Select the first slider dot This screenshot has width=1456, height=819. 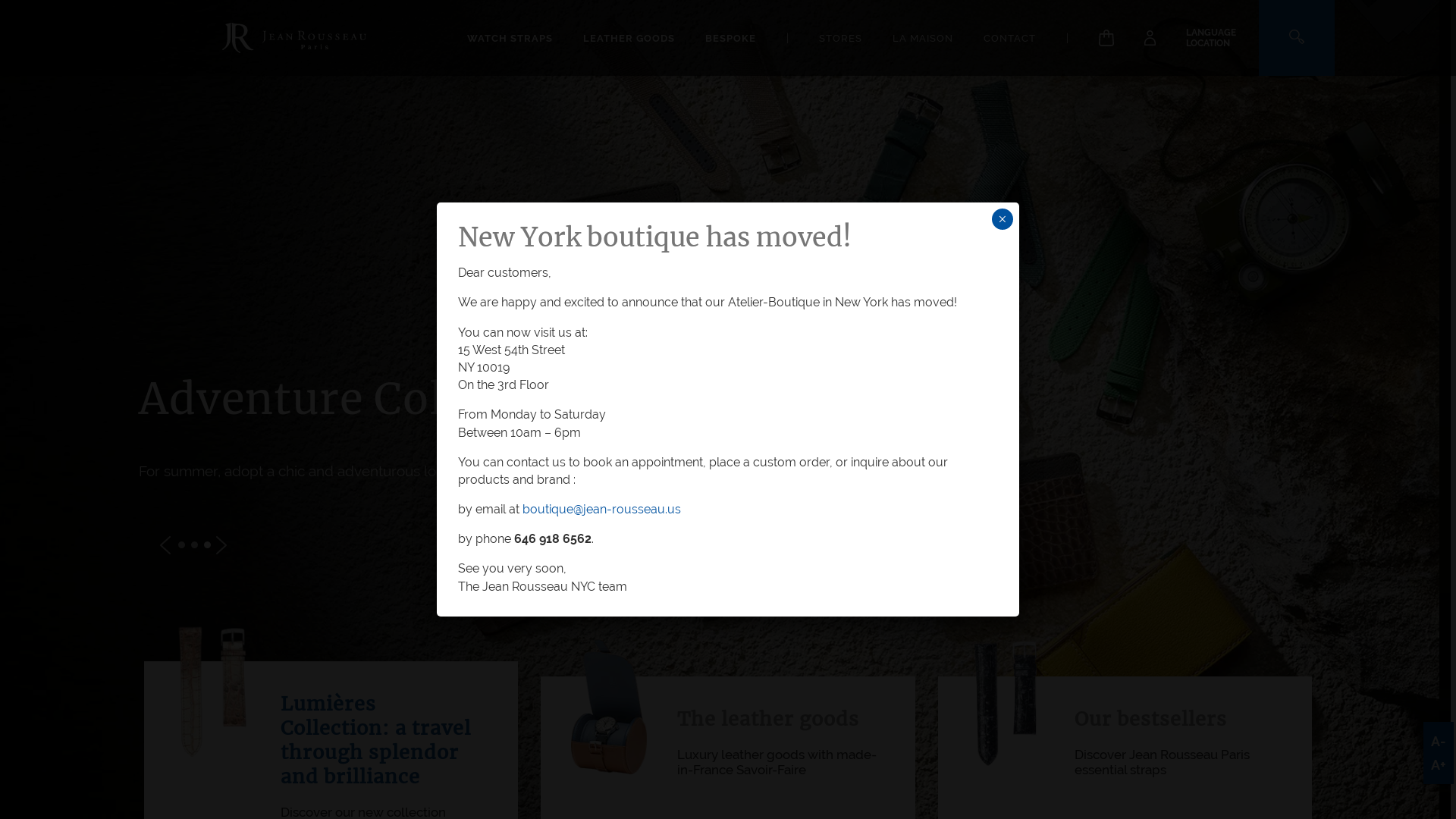pos(181,545)
